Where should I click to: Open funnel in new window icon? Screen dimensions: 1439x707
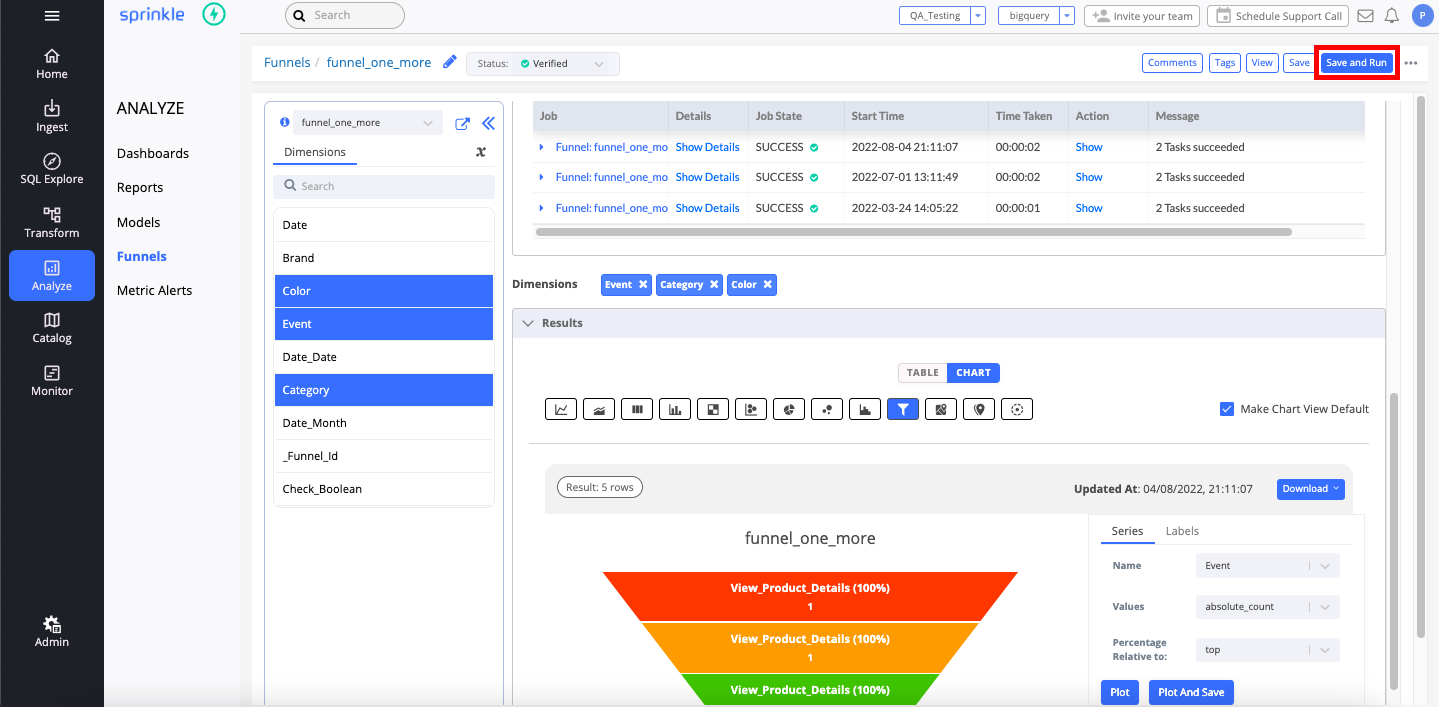tap(462, 124)
